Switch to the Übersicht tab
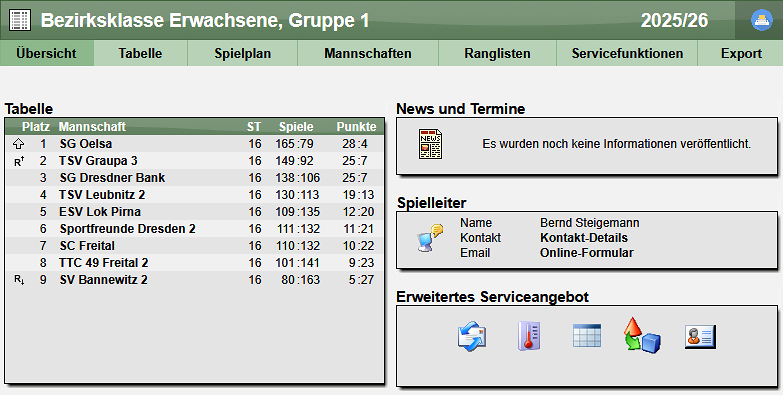This screenshot has height=395, width=783. tap(46, 53)
